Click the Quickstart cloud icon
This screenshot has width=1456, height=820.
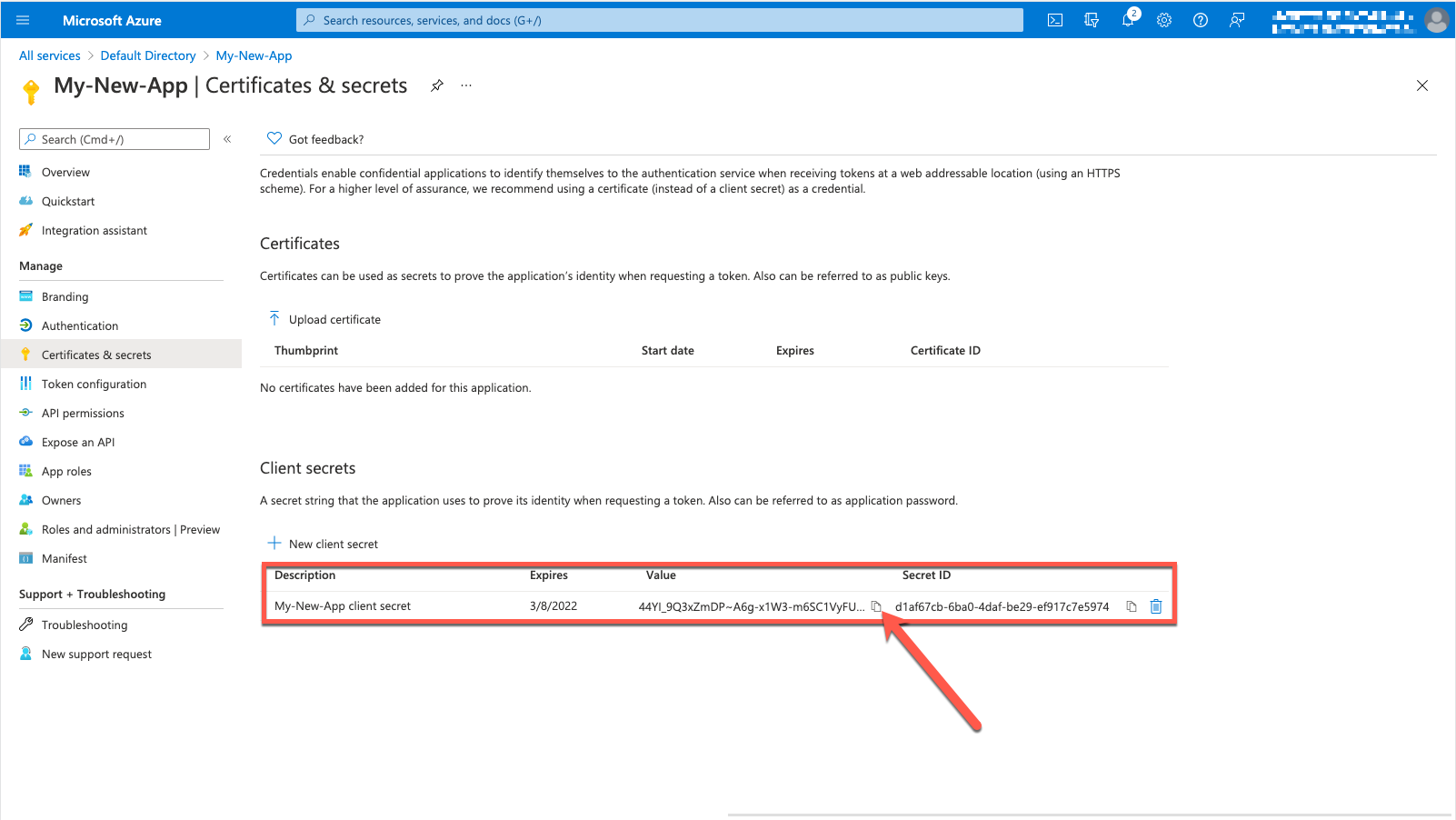(25, 200)
